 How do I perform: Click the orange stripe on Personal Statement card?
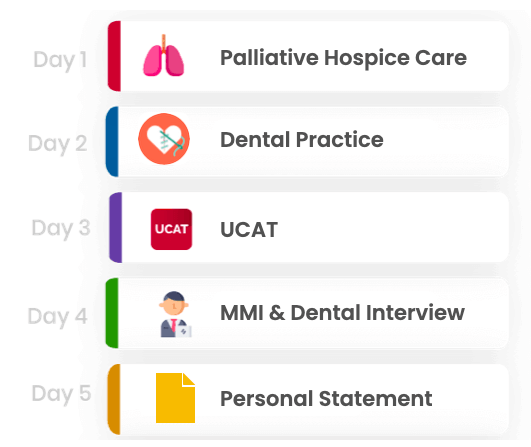click(x=114, y=399)
